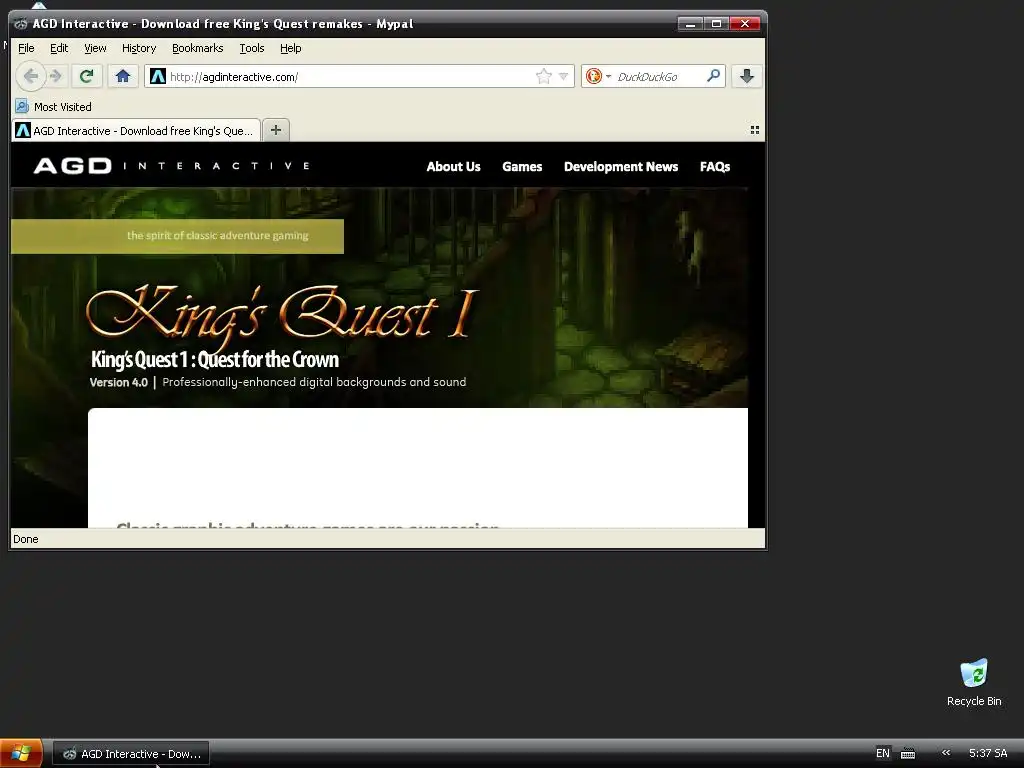Expand hidden tray icons with the chevron
This screenshot has height=768, width=1024.
point(946,753)
